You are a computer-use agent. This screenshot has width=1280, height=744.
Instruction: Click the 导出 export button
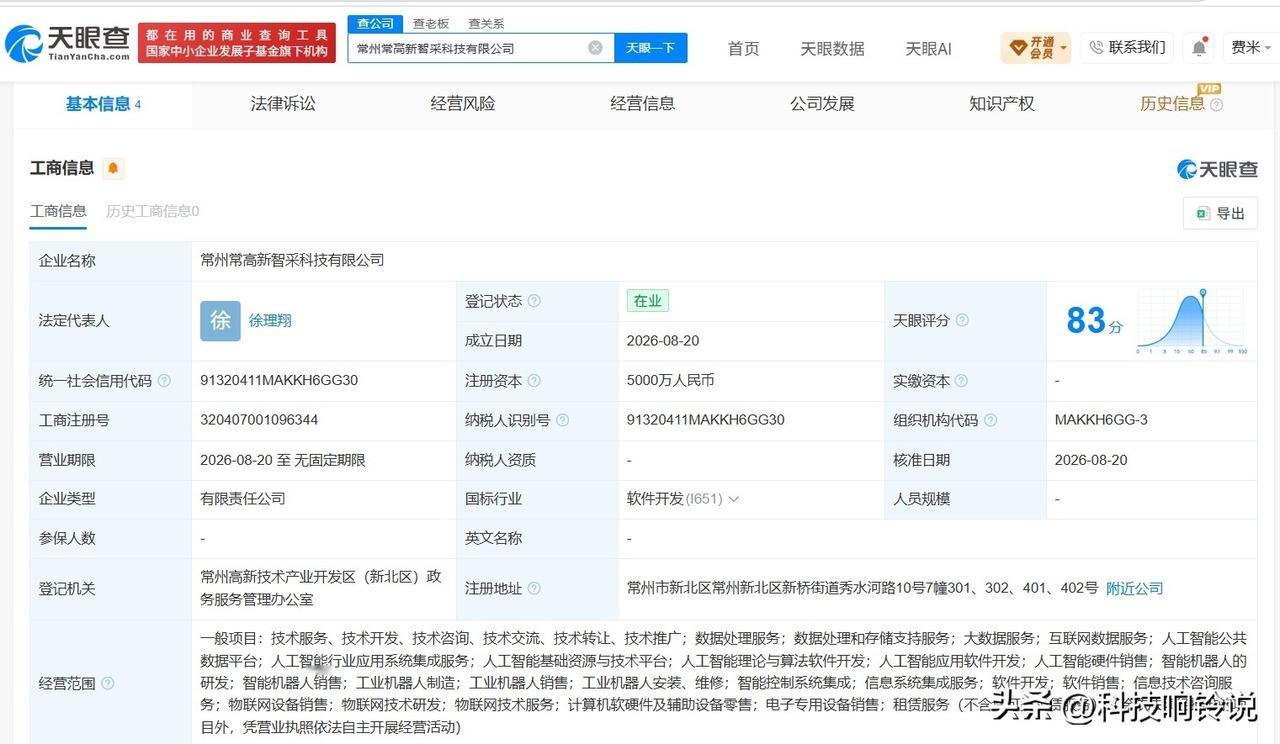click(x=1220, y=213)
